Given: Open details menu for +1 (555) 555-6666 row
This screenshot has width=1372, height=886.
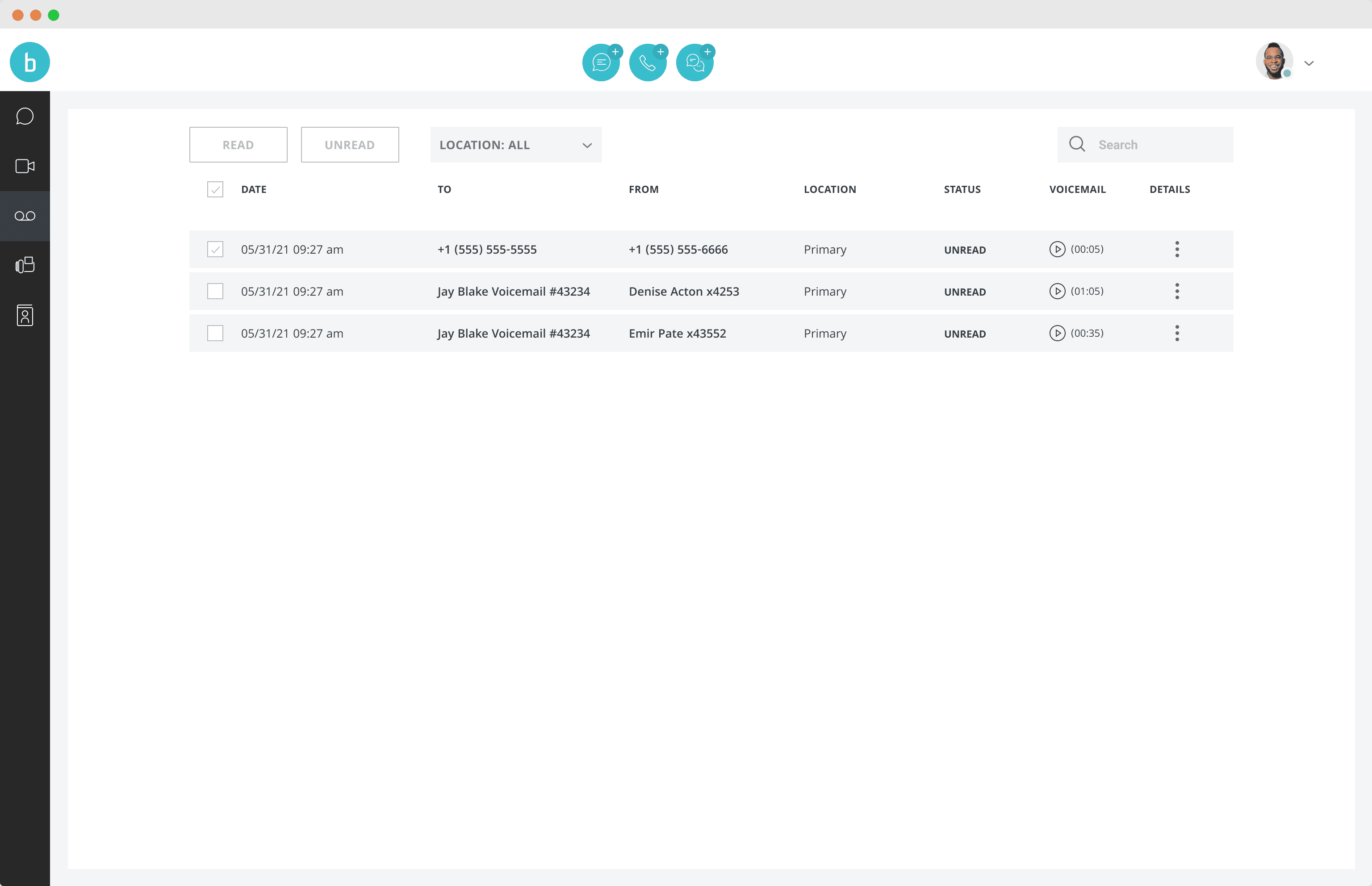Looking at the screenshot, I should coord(1177,249).
